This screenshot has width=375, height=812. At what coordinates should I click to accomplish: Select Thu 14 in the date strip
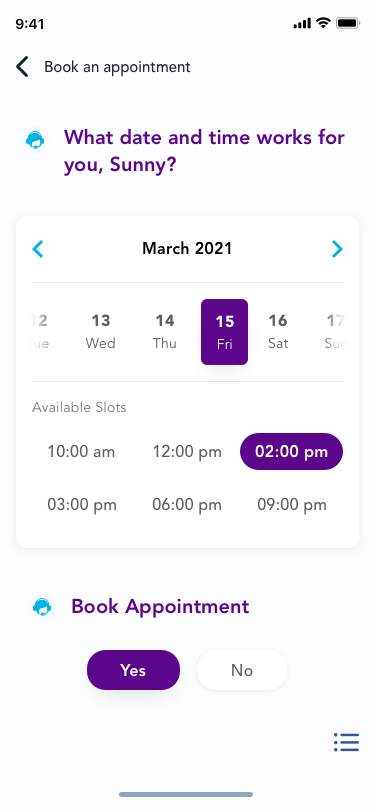pos(165,331)
